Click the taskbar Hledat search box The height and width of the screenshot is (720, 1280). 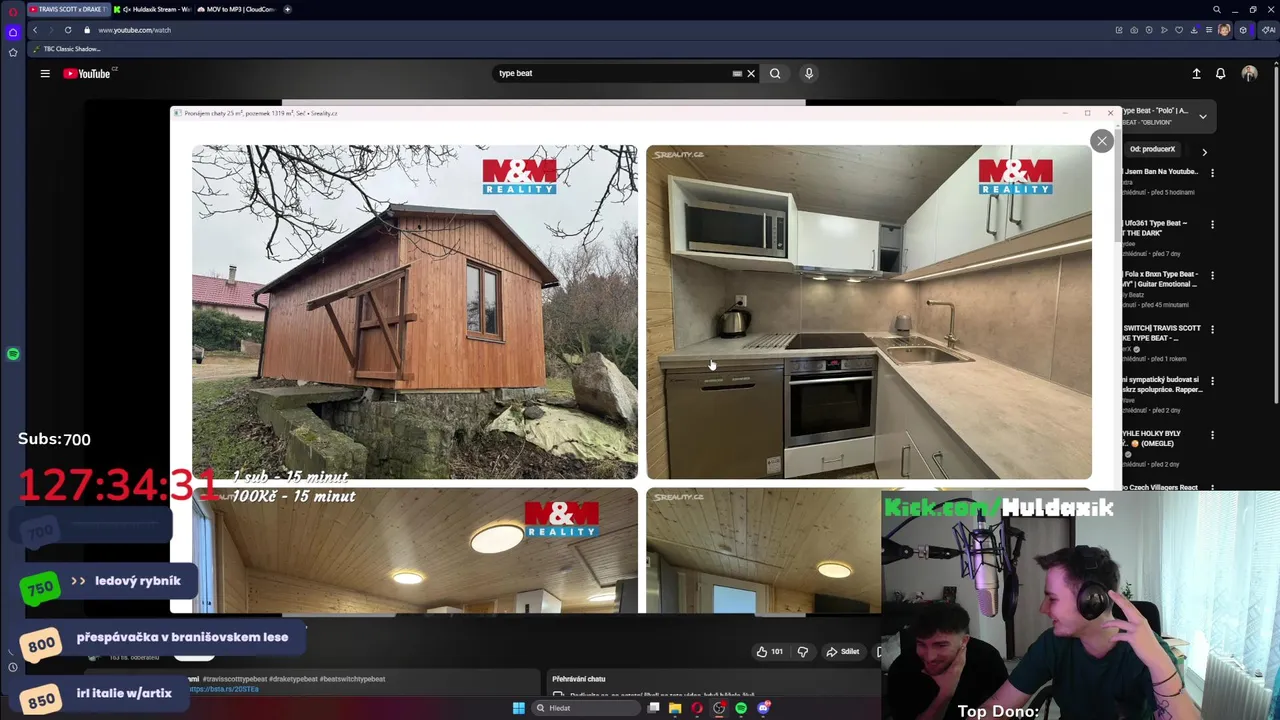[586, 708]
